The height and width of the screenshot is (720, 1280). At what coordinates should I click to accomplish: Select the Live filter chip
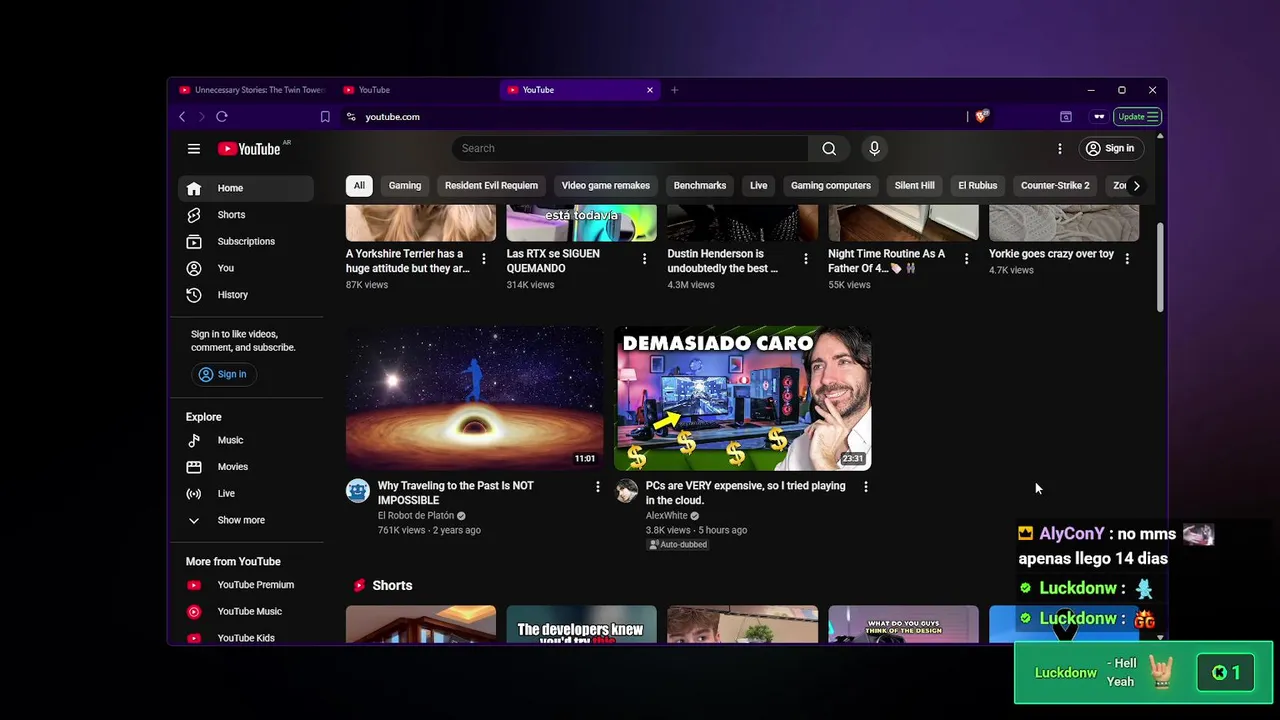click(x=759, y=186)
